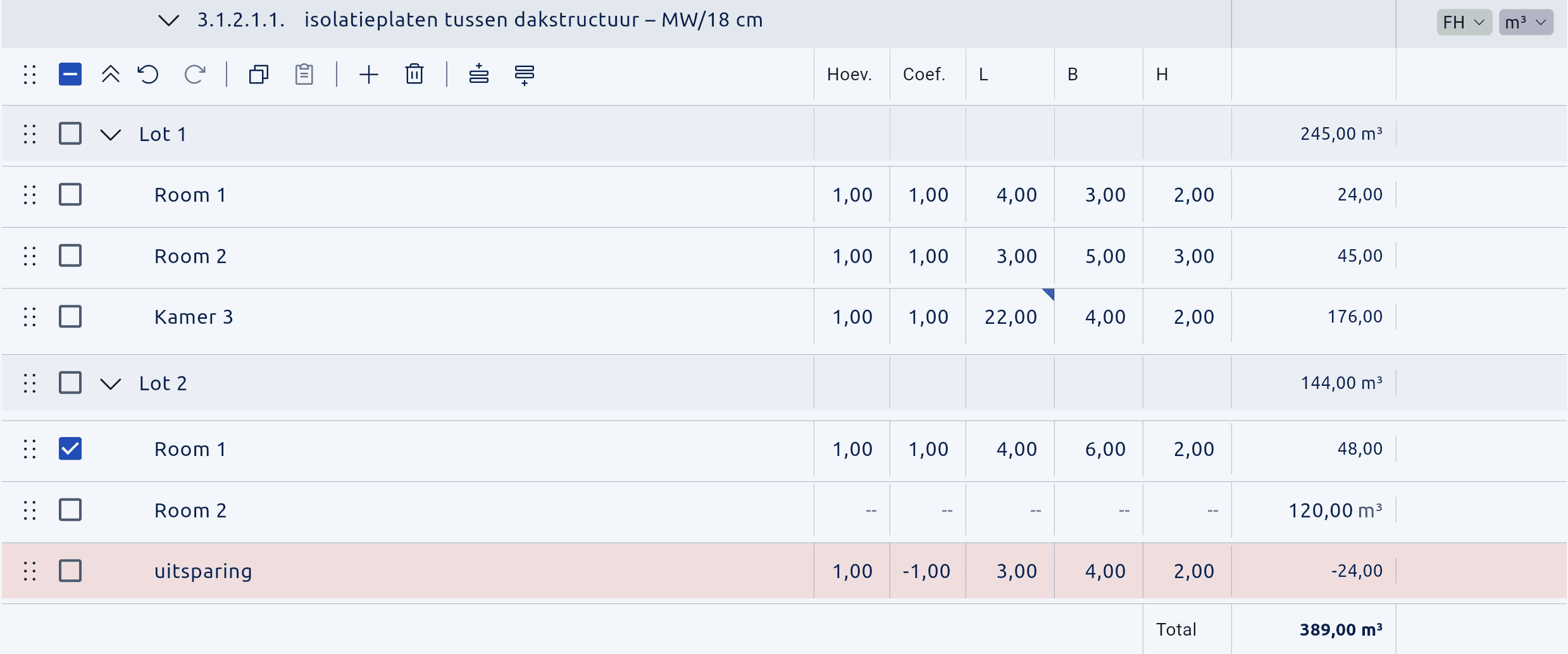Collapse item 3.1.2.1.1 isolatieplaten chevron
Screen dimensions: 1568x654
(x=168, y=21)
